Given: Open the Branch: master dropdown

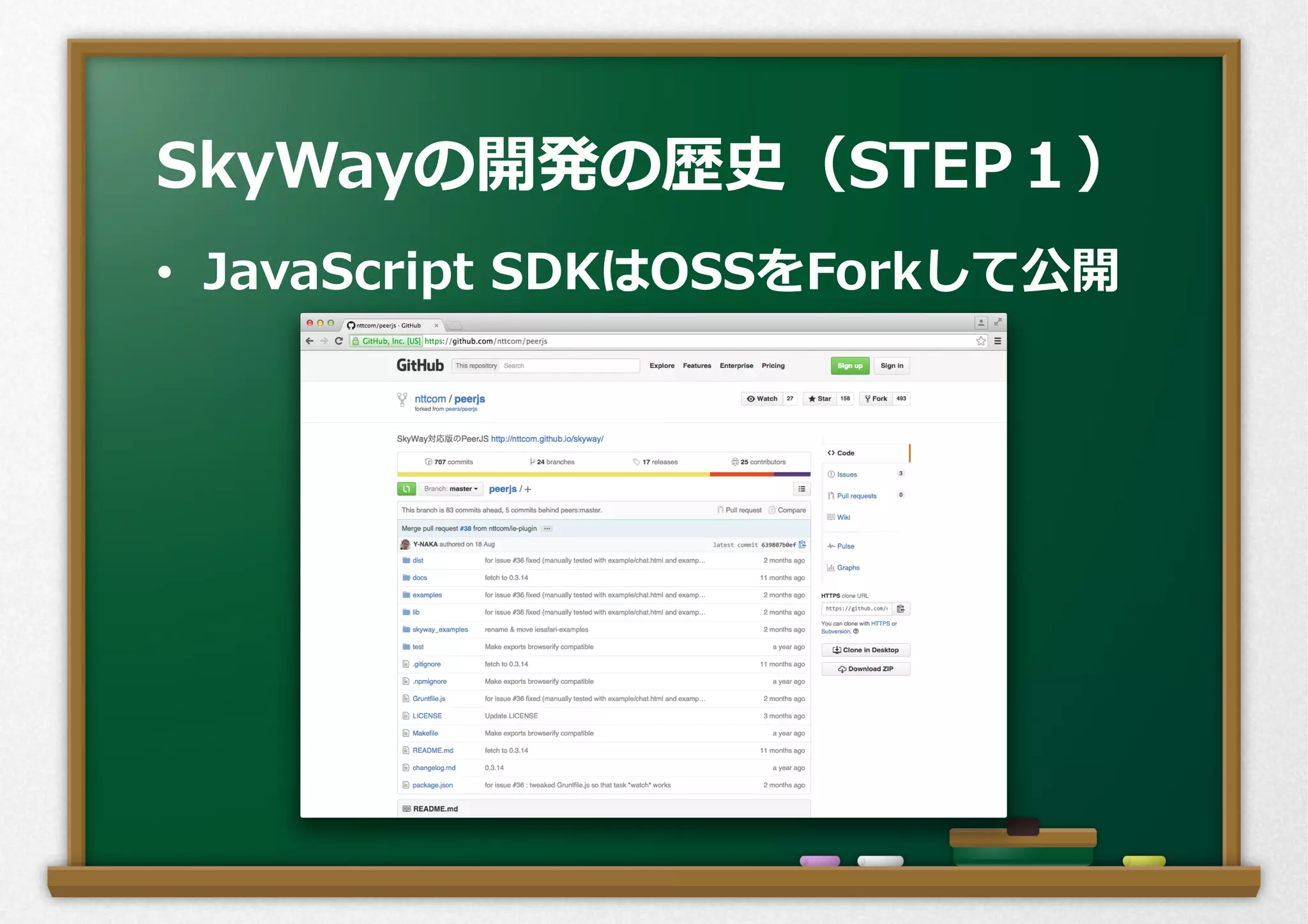Looking at the screenshot, I should 451,489.
